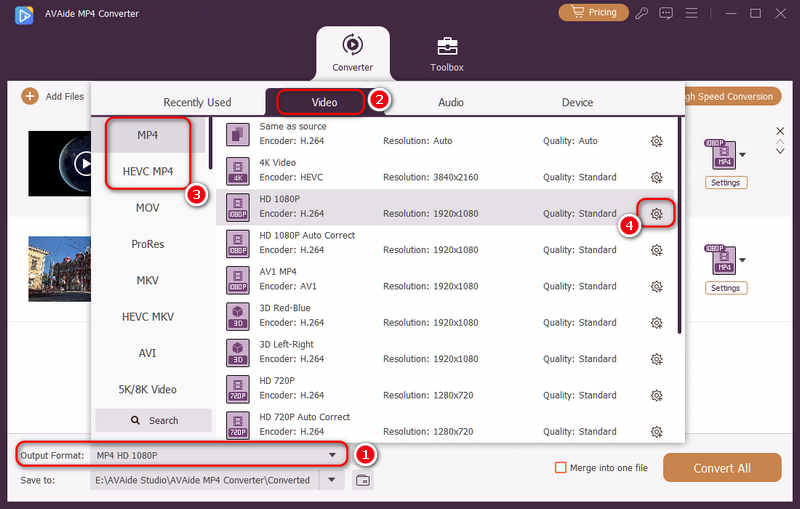
Task: Select the second video building thumbnail
Action: (60, 269)
